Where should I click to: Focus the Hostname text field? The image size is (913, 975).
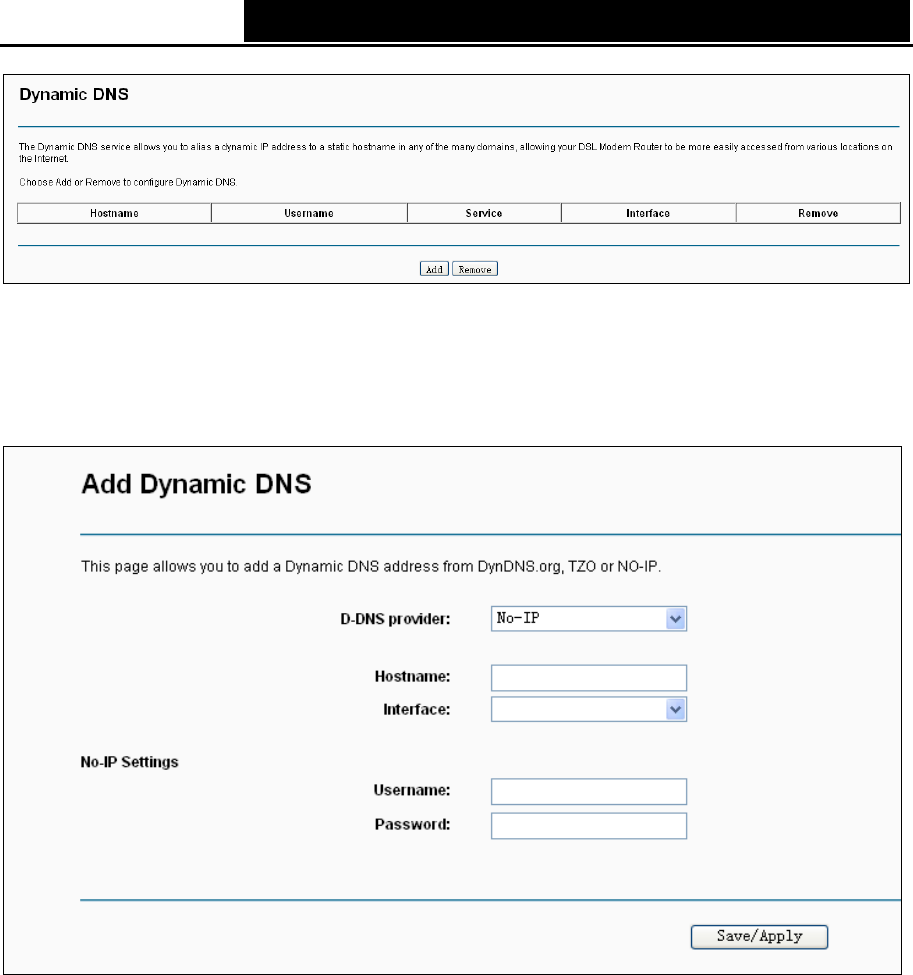pyautogui.click(x=588, y=678)
